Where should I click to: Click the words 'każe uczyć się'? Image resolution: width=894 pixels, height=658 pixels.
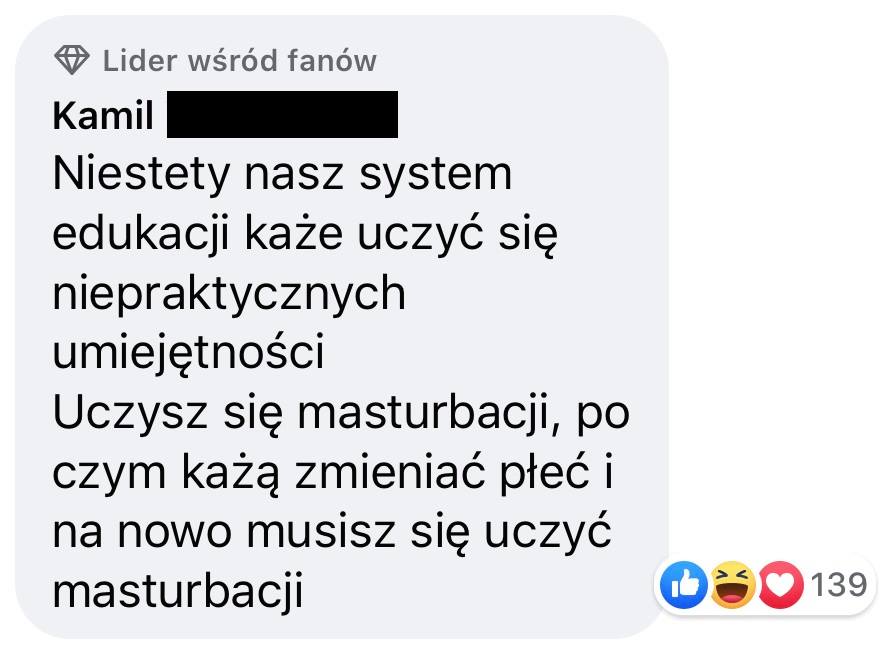point(401,234)
